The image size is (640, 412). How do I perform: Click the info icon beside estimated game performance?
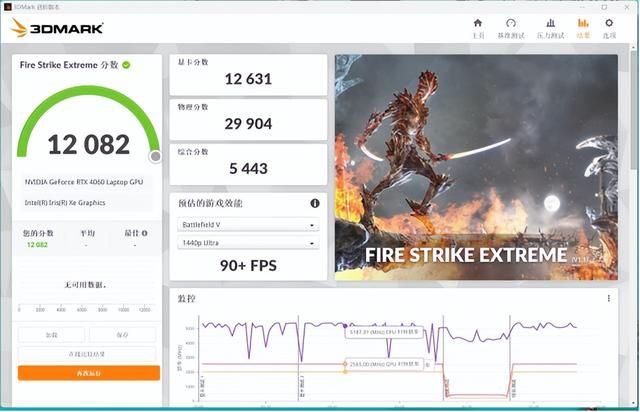(x=315, y=203)
